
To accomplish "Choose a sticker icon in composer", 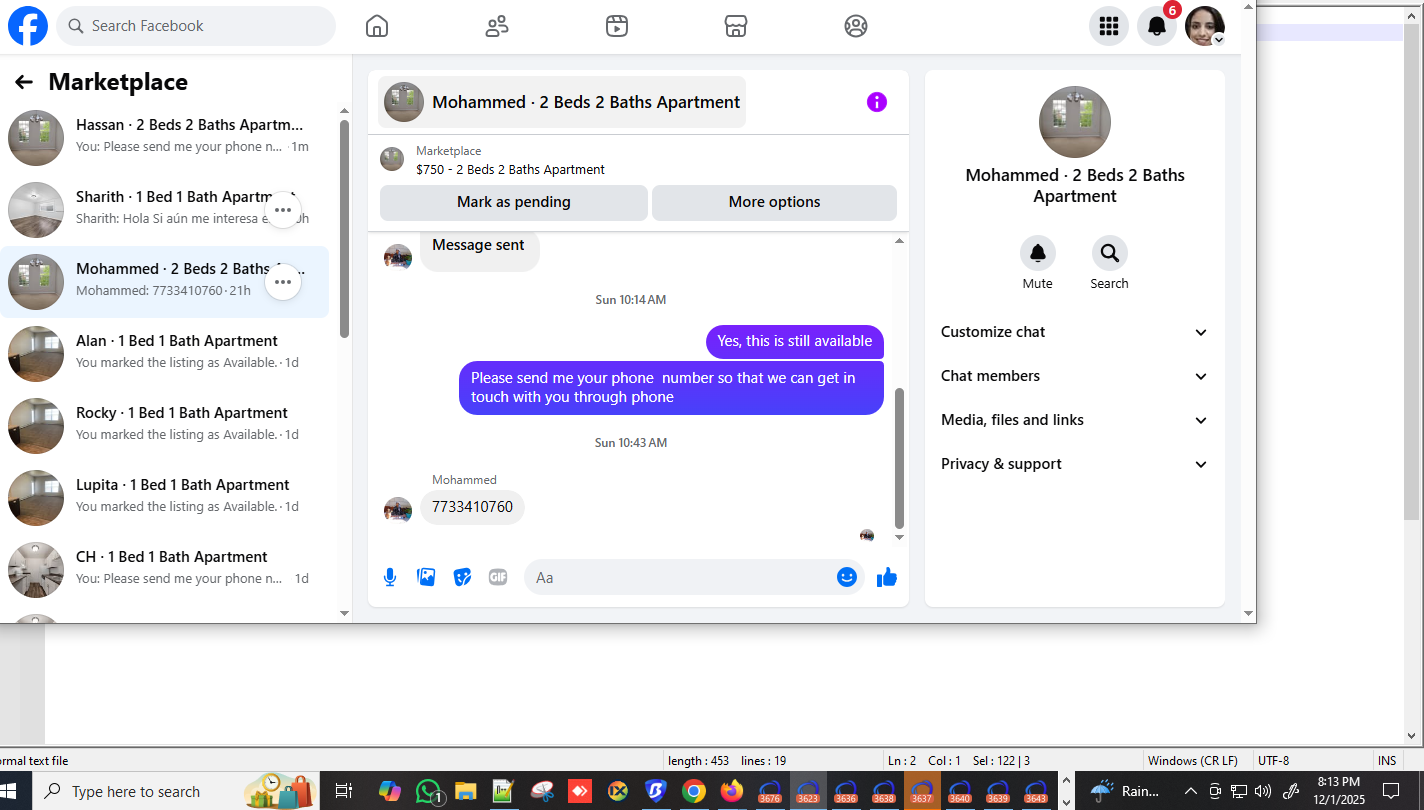I will click(x=462, y=577).
